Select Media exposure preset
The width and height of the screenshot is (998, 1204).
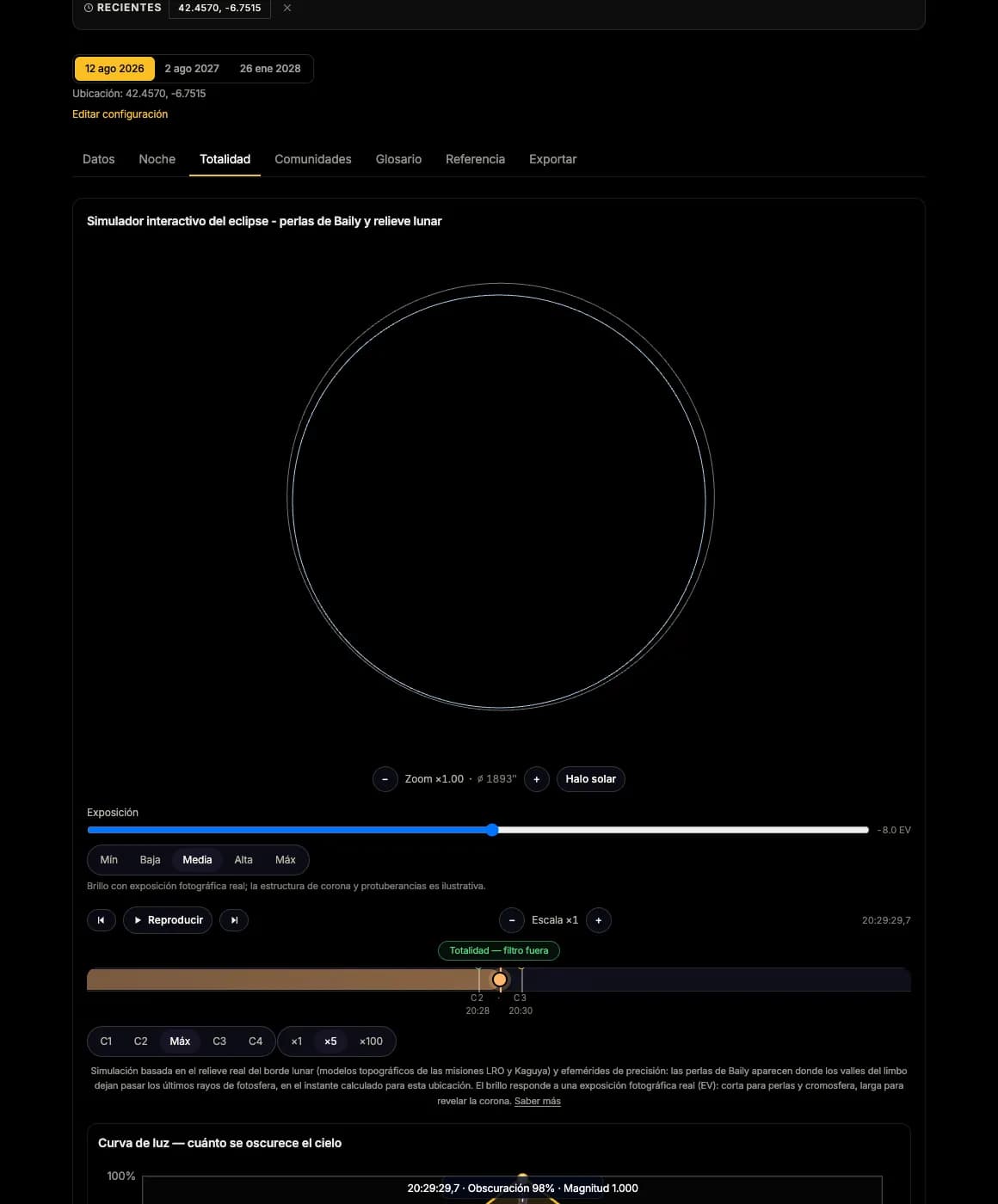(x=197, y=860)
